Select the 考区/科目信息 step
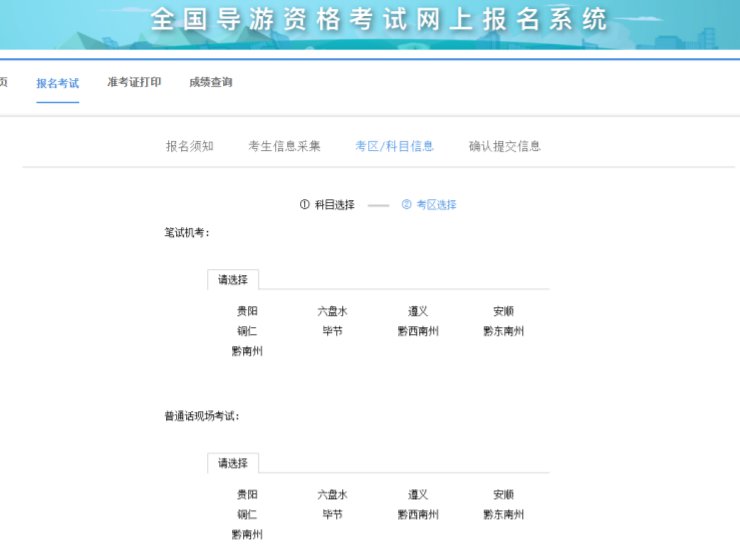Viewport: 740px width, 560px height. [394, 146]
